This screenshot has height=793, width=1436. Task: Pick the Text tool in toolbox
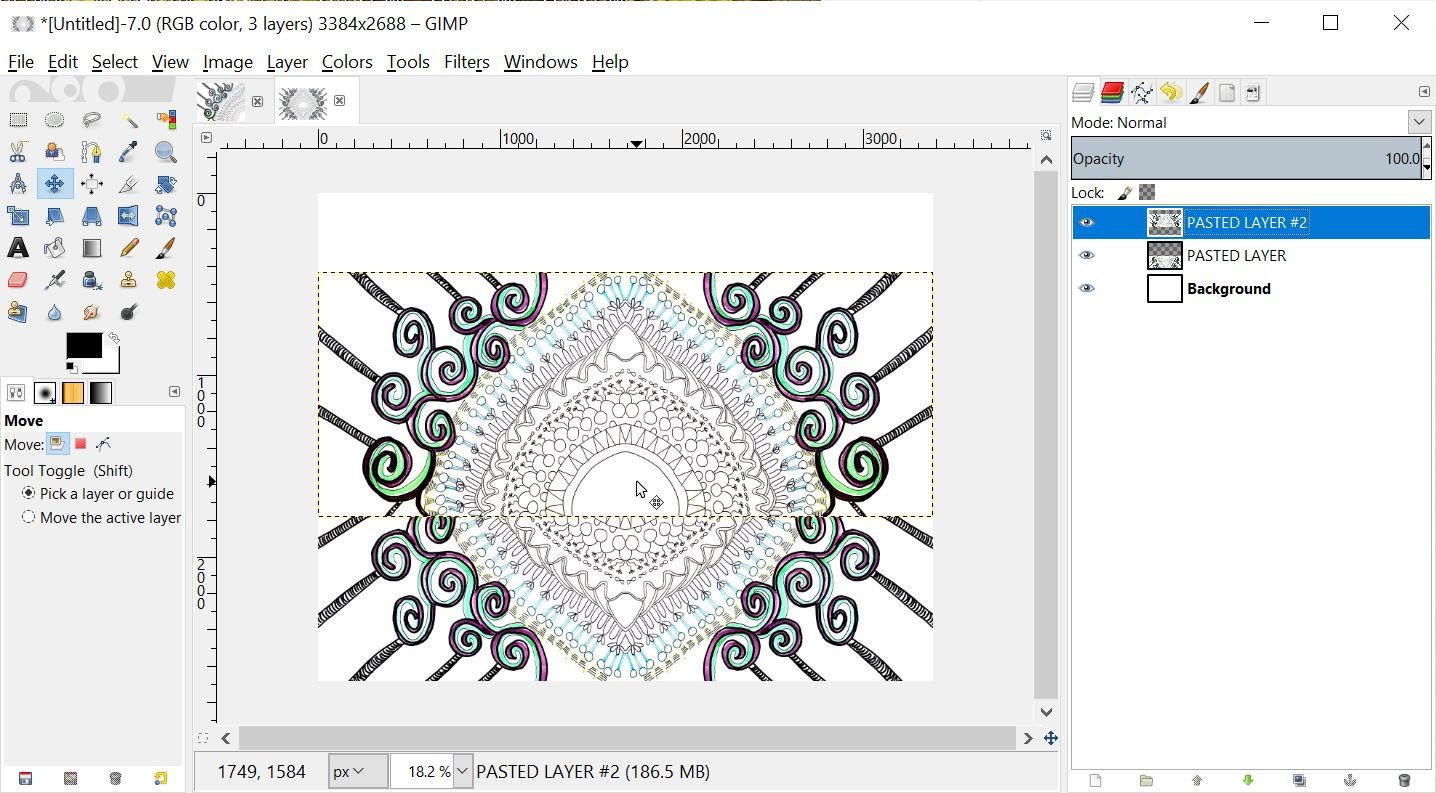click(x=18, y=248)
